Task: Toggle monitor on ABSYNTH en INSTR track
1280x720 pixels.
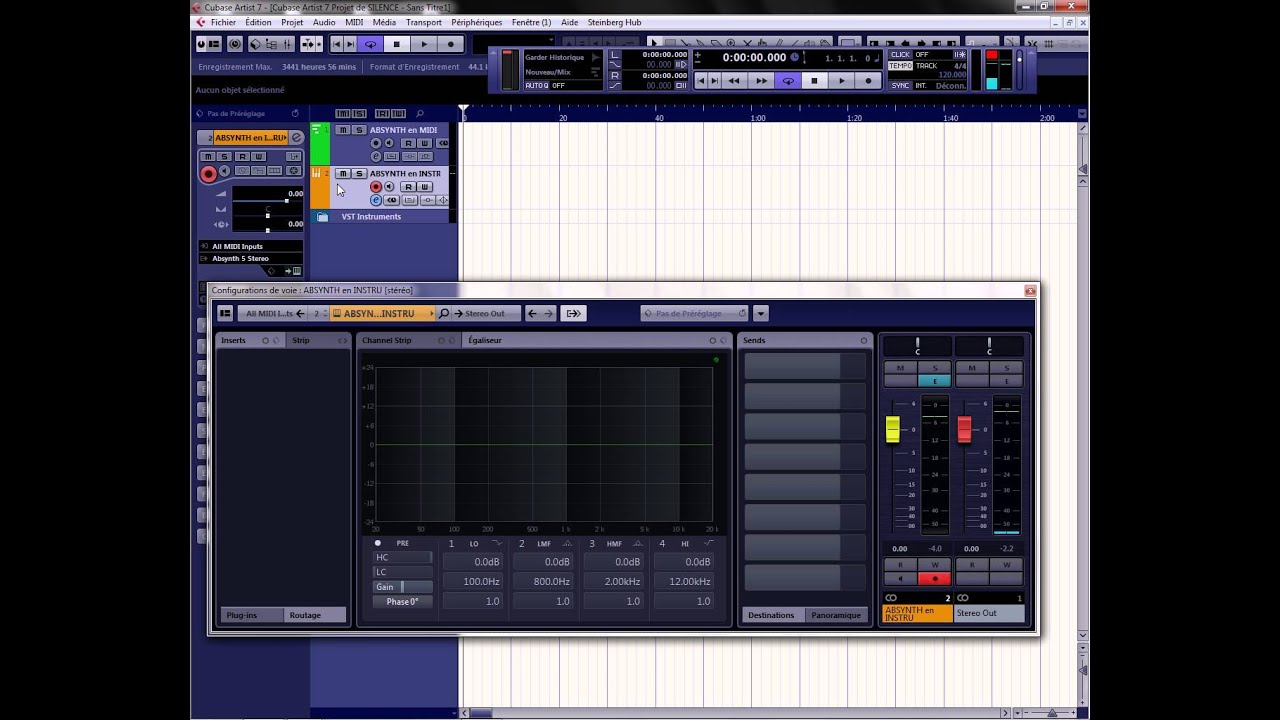Action: pos(389,187)
